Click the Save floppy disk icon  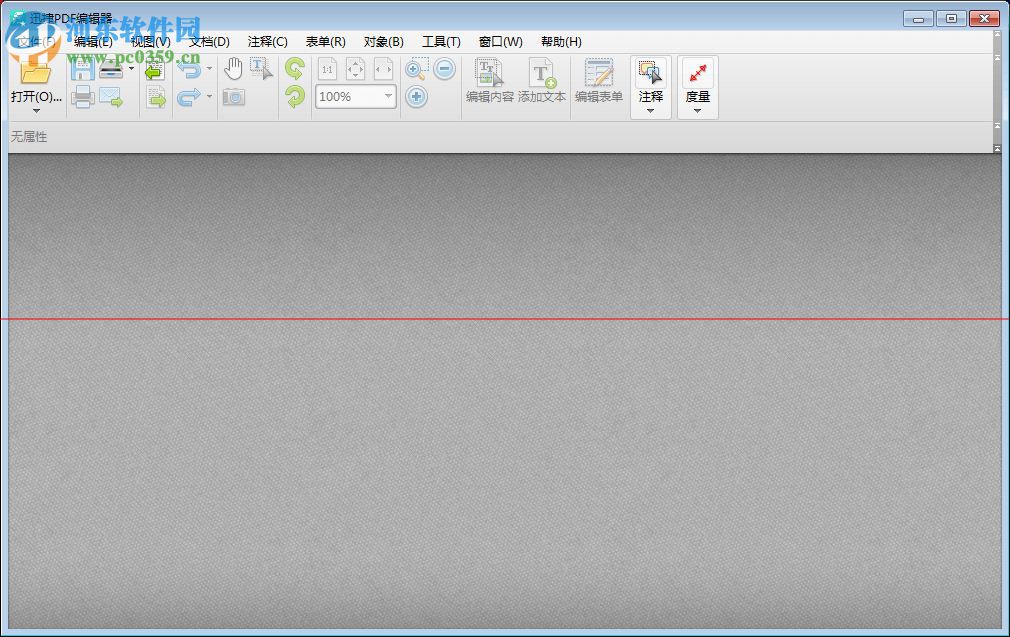click(82, 68)
